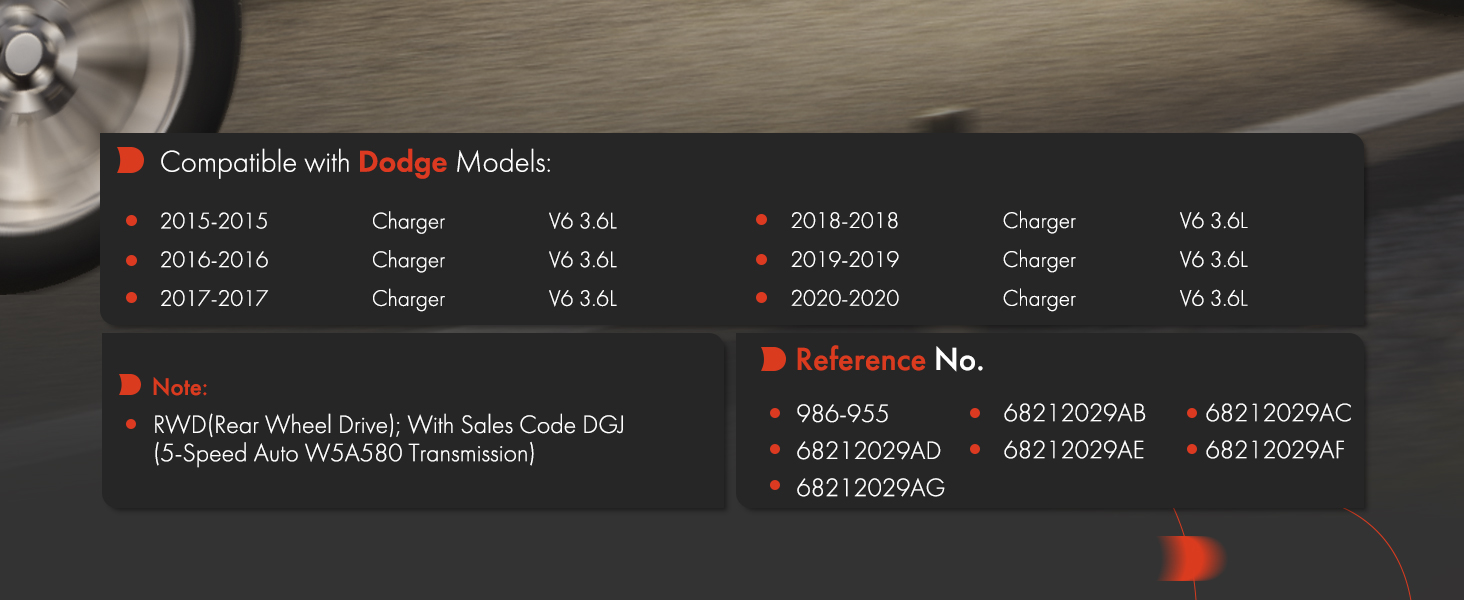Select the 2020-2020 year range
The height and width of the screenshot is (600, 1464).
pos(845,298)
